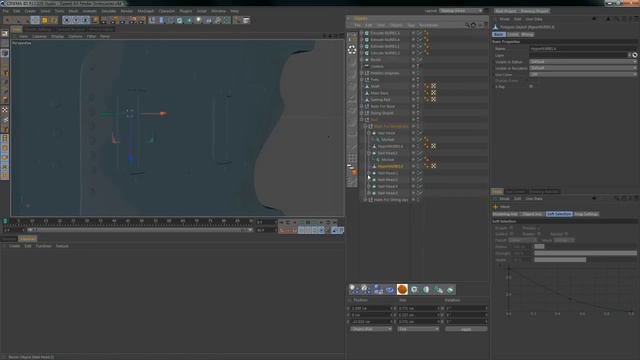Open the Modeling Axis tab
The height and width of the screenshot is (360, 640).
click(505, 214)
